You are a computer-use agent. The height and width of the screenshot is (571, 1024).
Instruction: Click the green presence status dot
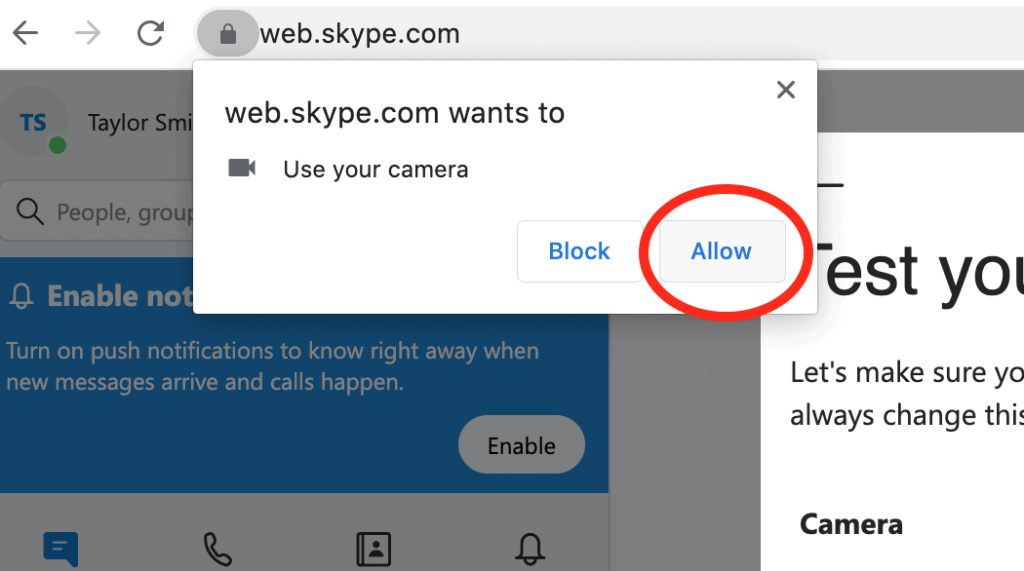[x=57, y=146]
